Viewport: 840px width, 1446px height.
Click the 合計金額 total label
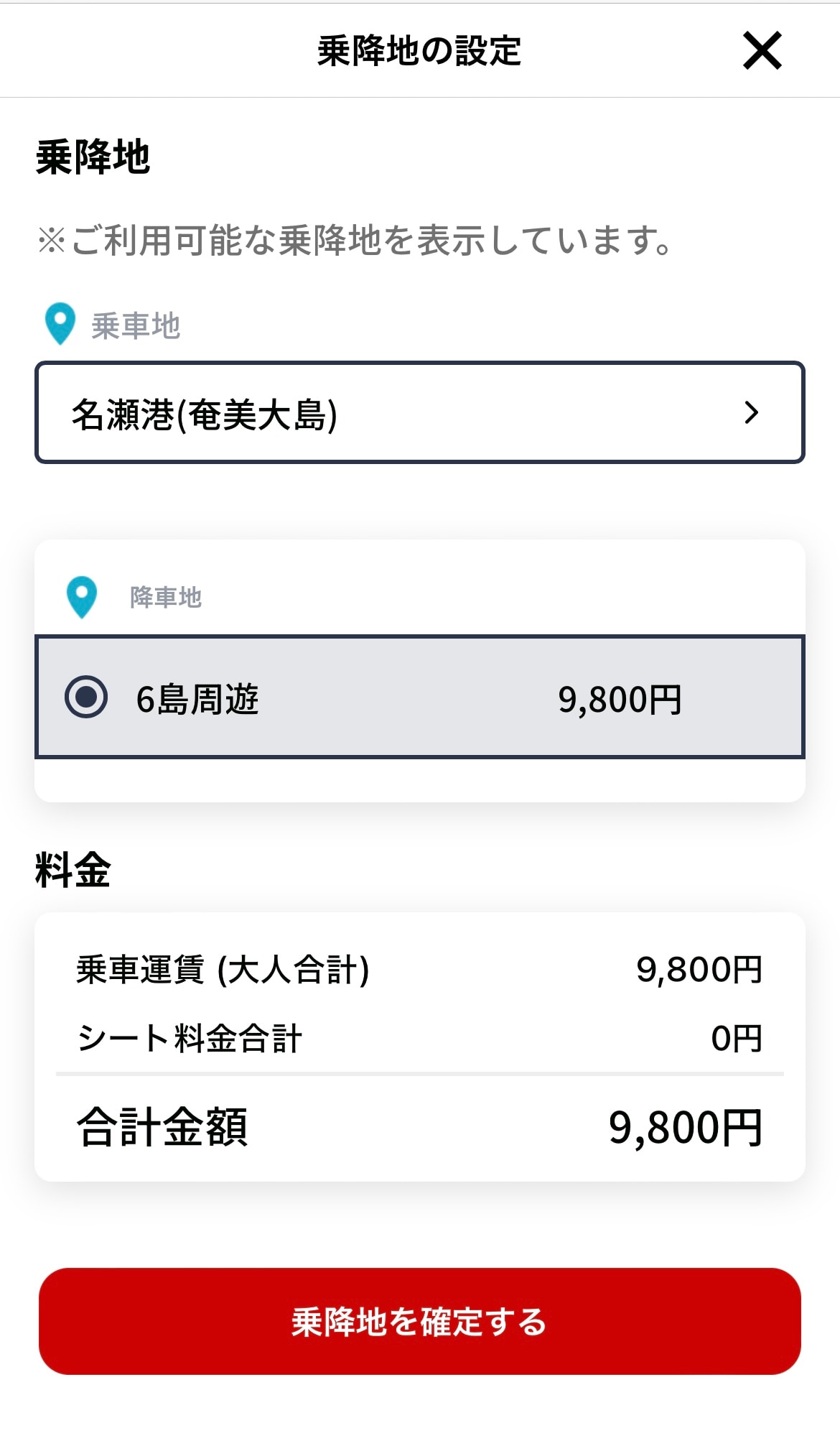click(x=162, y=1127)
